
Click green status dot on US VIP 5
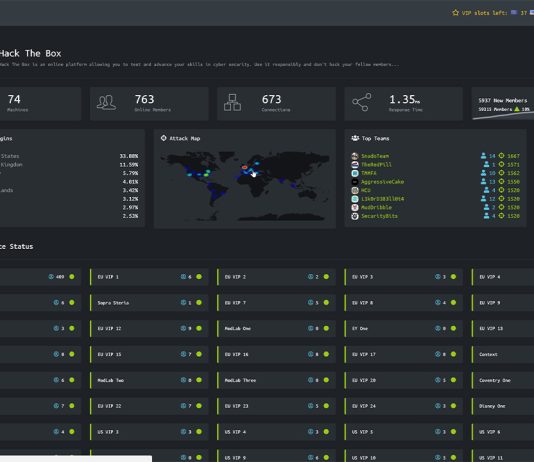453,432
